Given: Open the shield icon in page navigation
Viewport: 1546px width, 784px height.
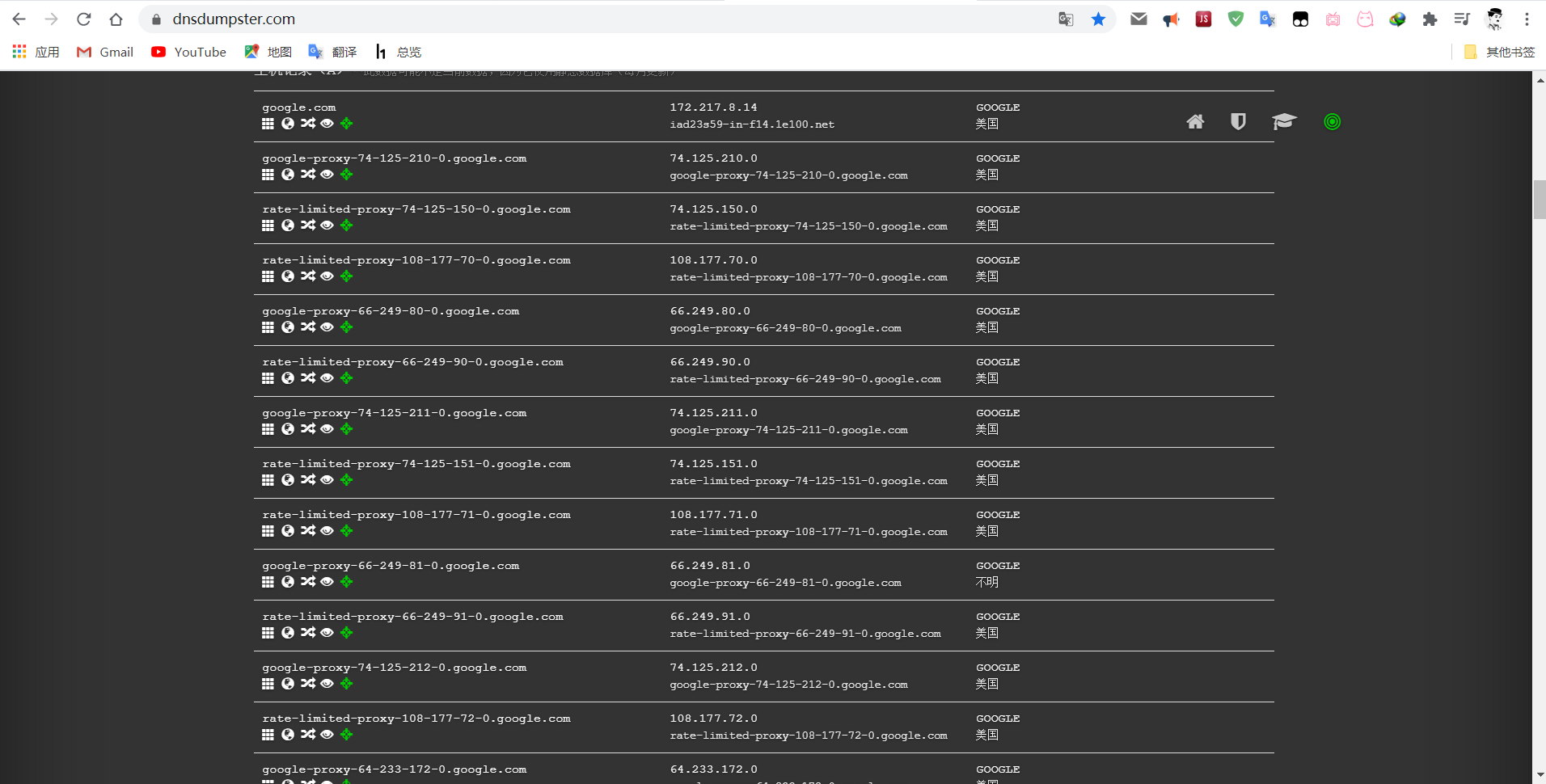Looking at the screenshot, I should (x=1238, y=122).
